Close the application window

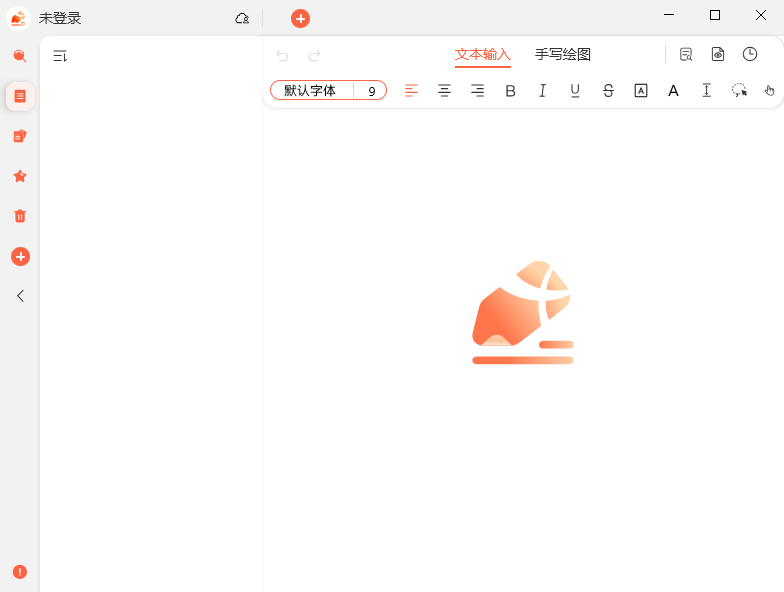tap(761, 15)
